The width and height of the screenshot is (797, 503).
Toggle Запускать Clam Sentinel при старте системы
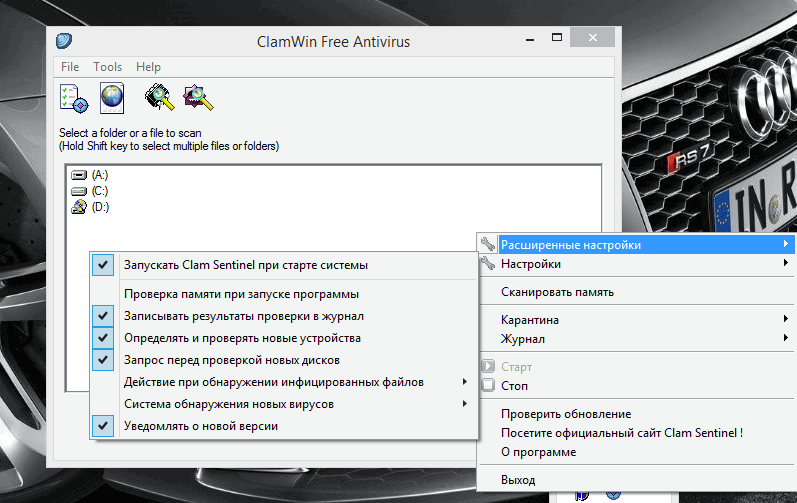284,265
